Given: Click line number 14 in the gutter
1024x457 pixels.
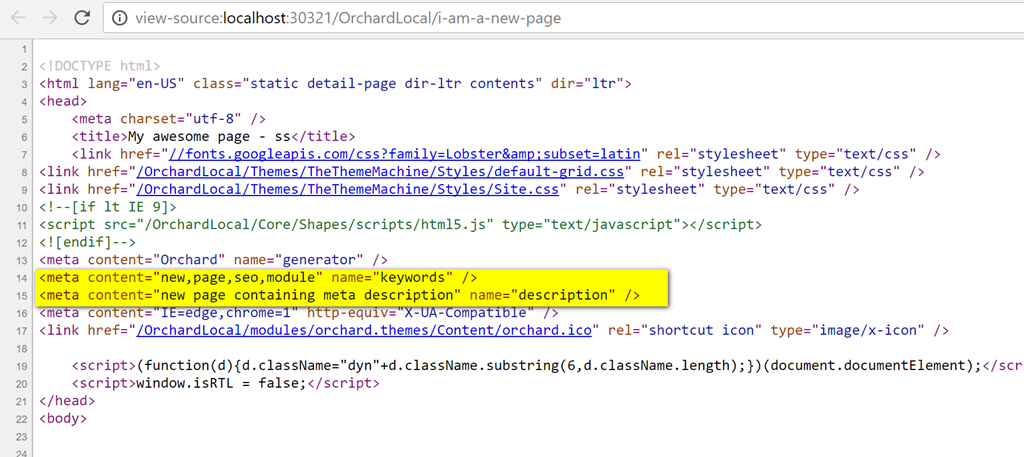Looking at the screenshot, I should pos(22,276).
